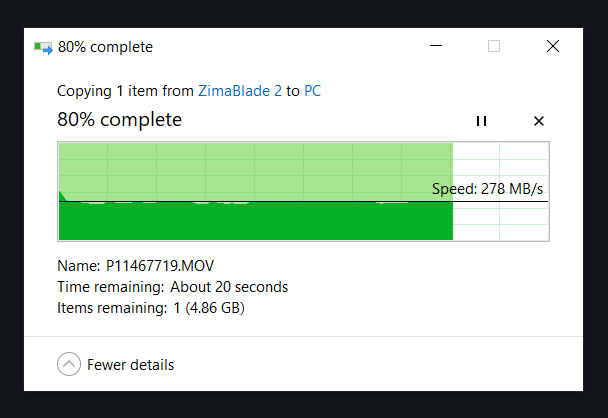Viewport: 608px width, 418px height.
Task: Click the dark green filled graph portion
Action: [x=250, y=222]
